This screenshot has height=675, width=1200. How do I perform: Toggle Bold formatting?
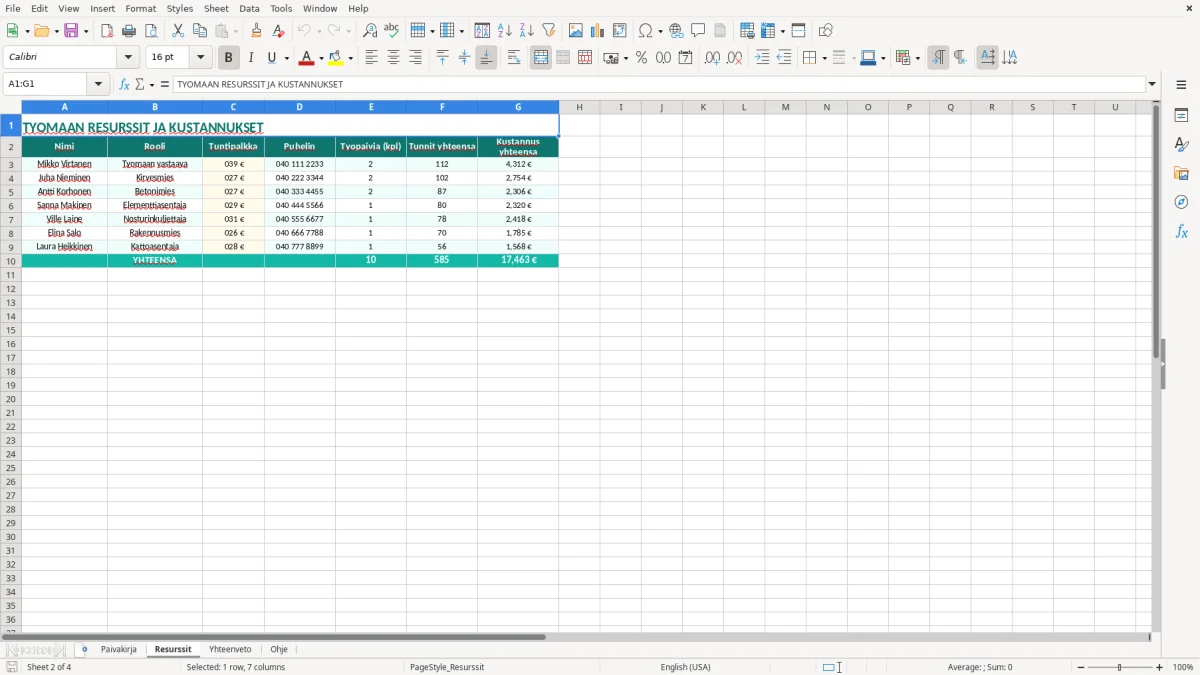pos(228,58)
